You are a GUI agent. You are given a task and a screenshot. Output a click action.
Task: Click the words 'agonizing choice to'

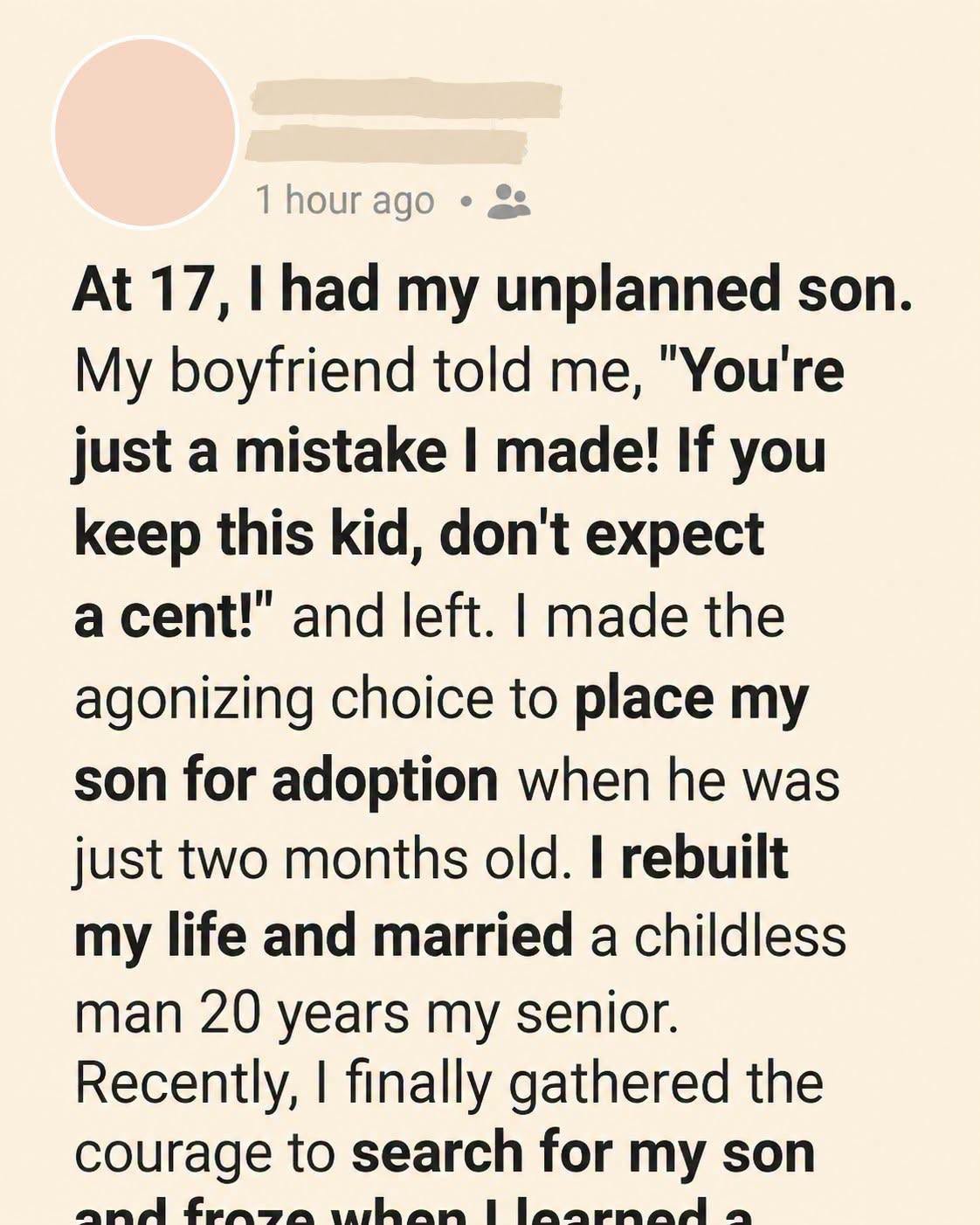(316, 700)
